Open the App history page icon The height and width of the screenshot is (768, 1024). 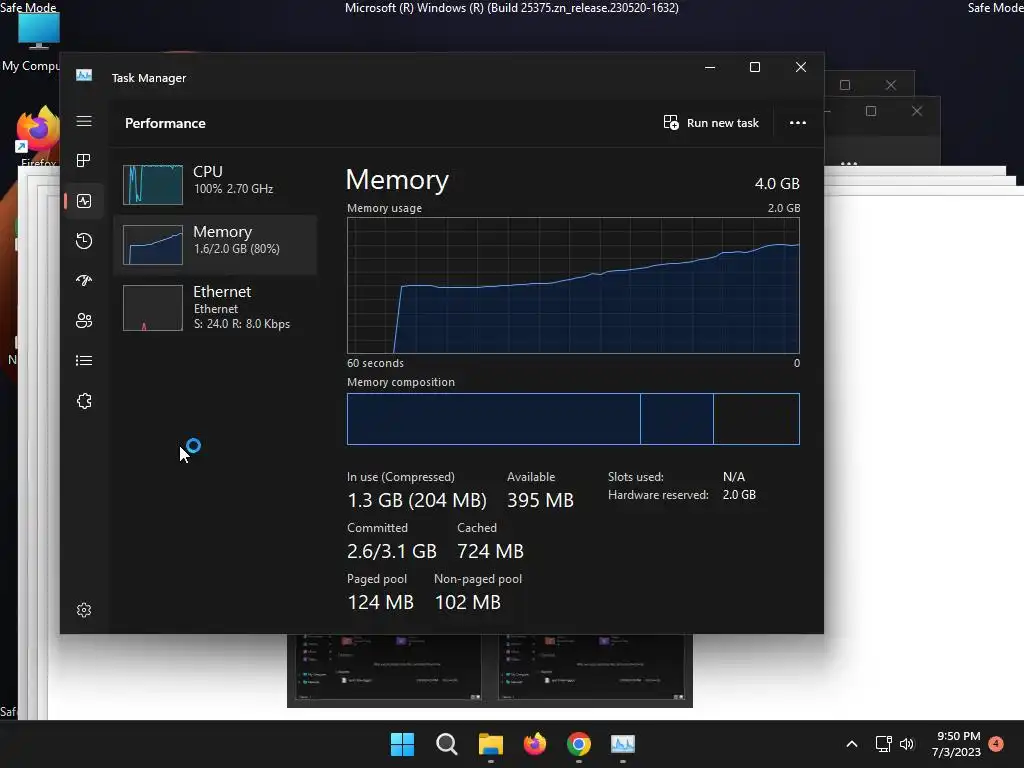click(84, 241)
